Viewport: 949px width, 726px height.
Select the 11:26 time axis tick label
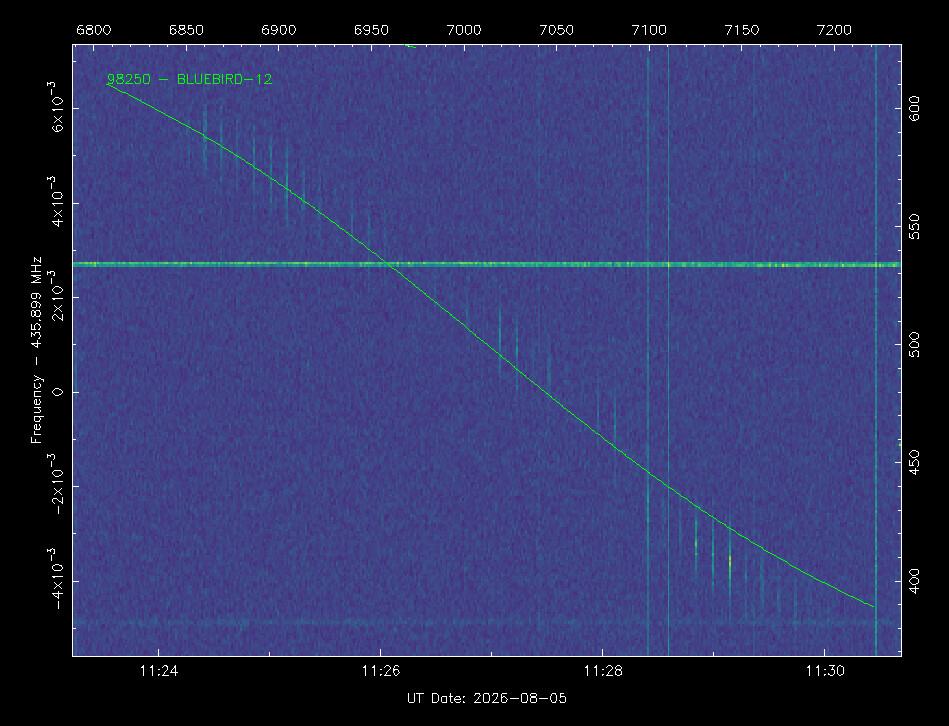(381, 670)
